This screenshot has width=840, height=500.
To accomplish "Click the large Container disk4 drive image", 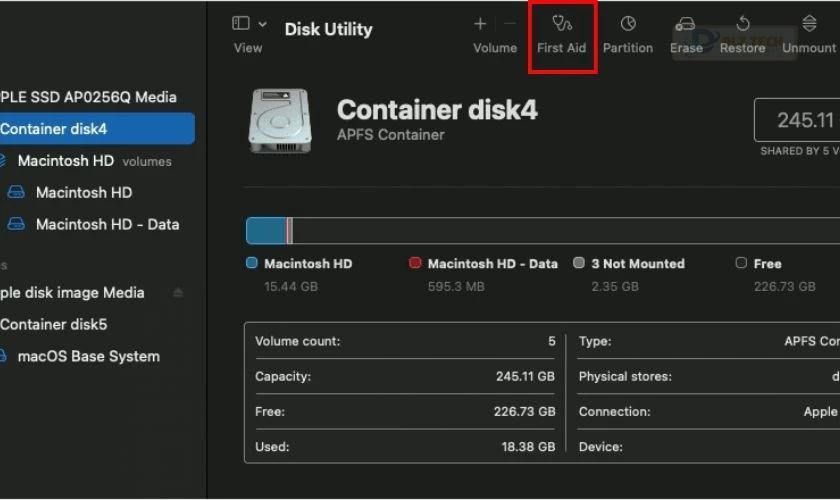I will 279,121.
